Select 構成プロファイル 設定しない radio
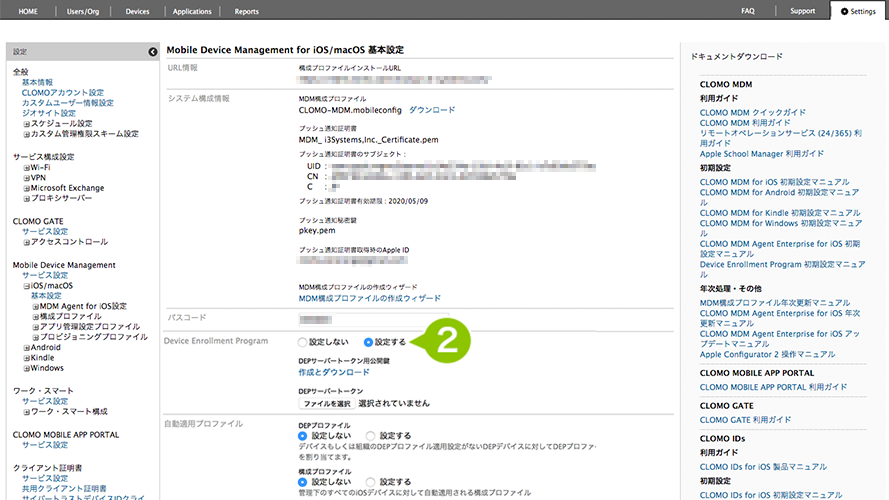This screenshot has height=500, width=889. [302, 482]
